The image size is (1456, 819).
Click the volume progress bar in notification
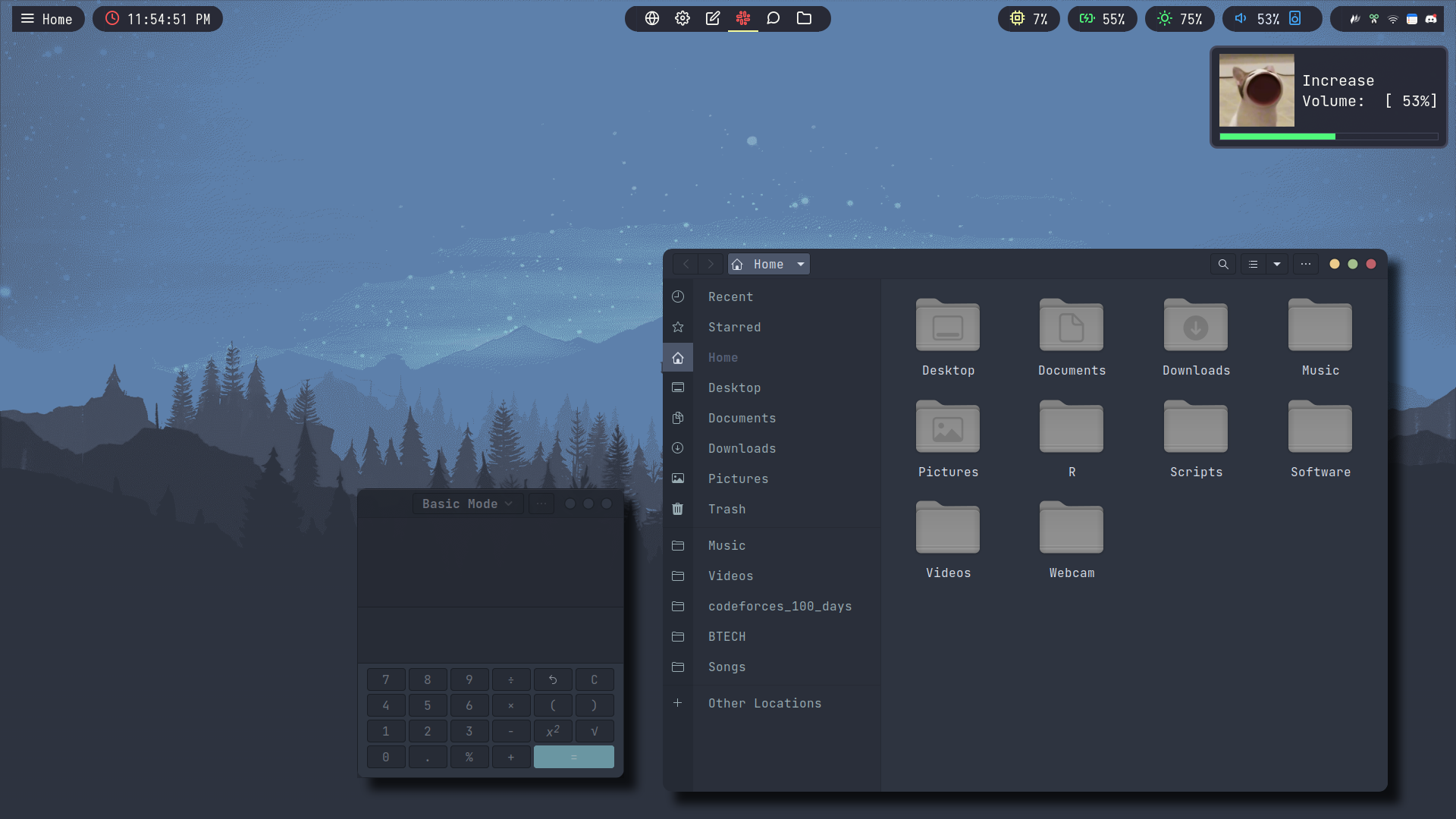(x=1329, y=137)
